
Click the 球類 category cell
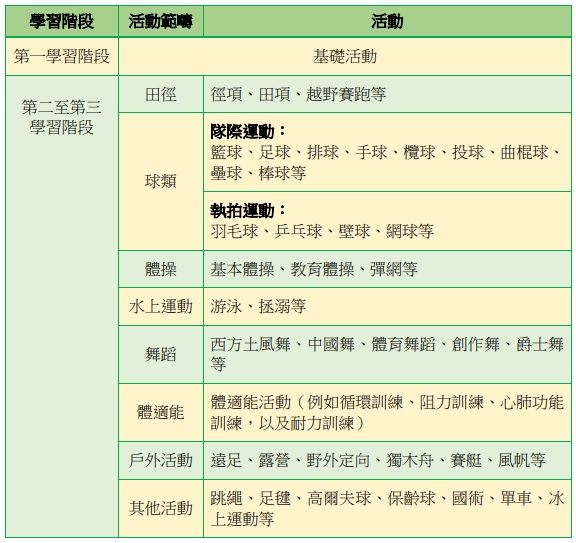[161, 181]
